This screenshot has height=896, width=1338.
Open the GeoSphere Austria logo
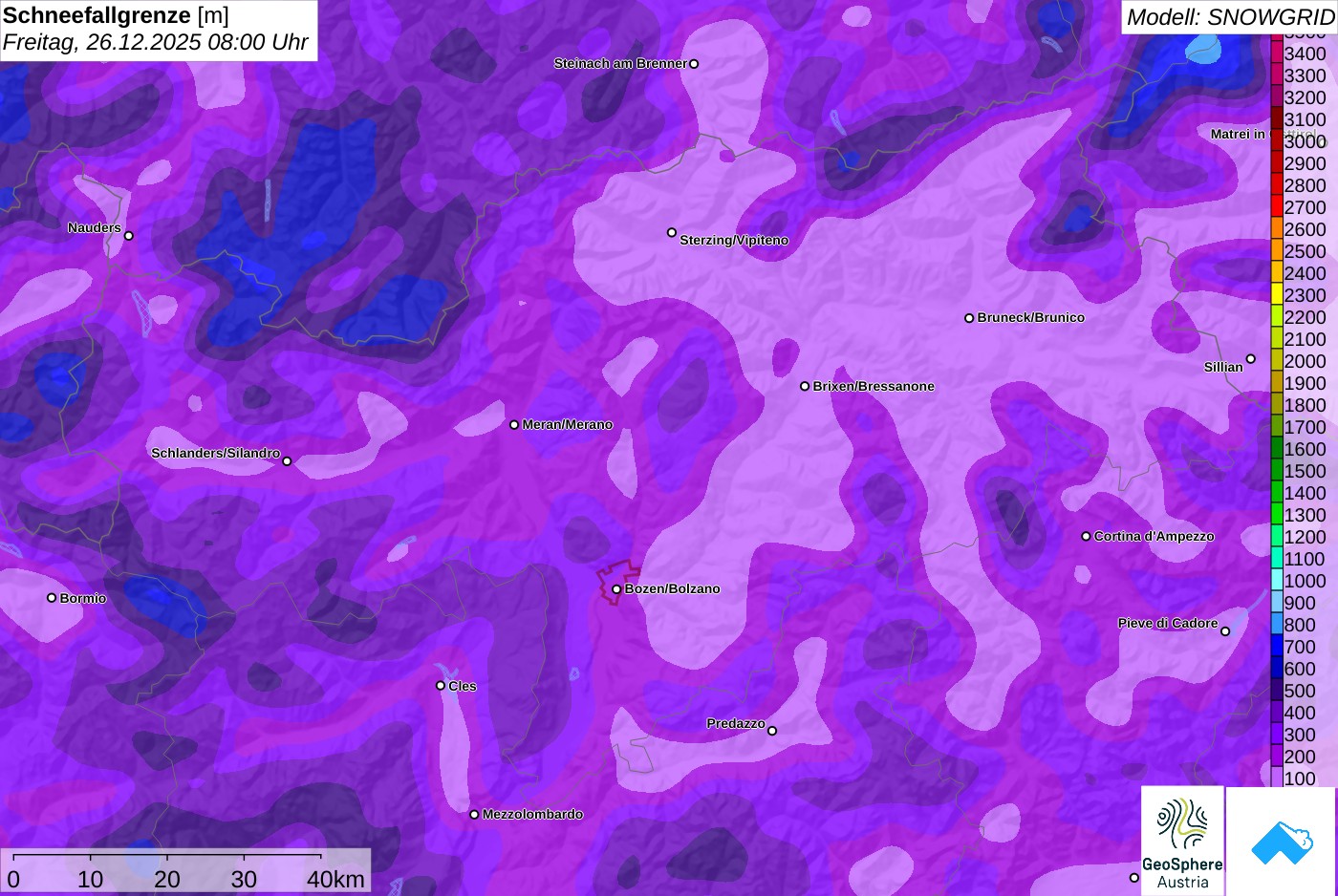(x=1182, y=841)
